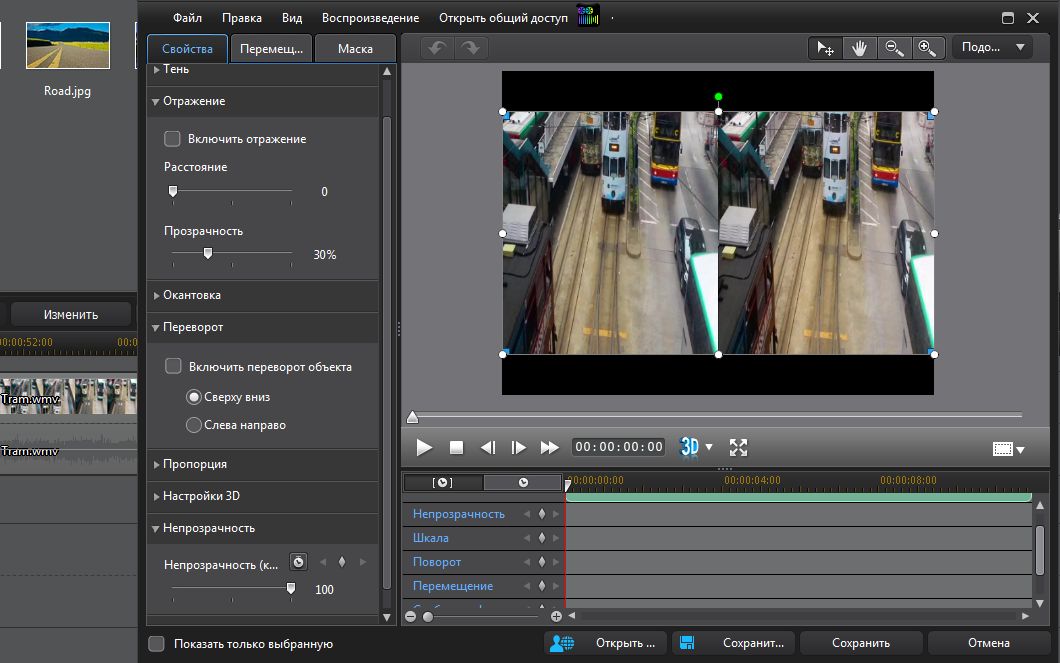Select the 'Слева направо' radio option
Screen dimensions: 1060x663
[x=194, y=425]
